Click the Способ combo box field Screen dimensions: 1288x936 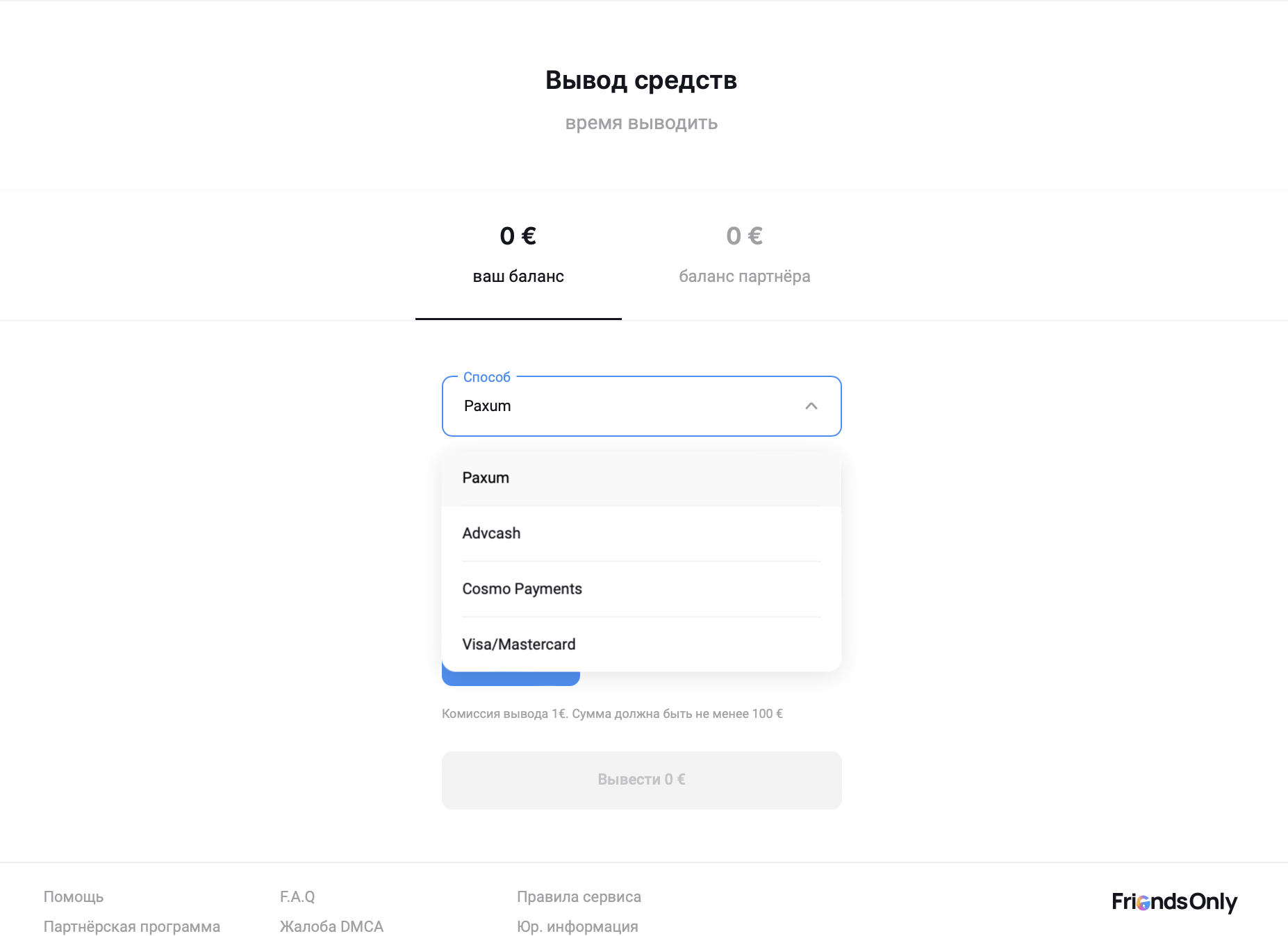(625, 406)
